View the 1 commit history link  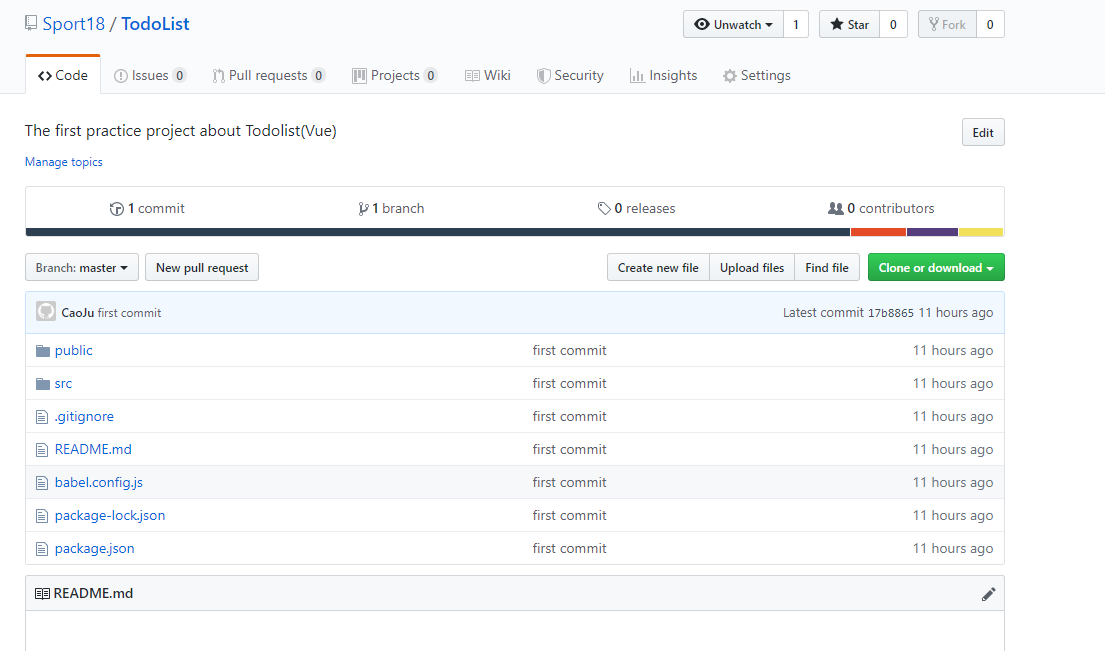pos(147,209)
